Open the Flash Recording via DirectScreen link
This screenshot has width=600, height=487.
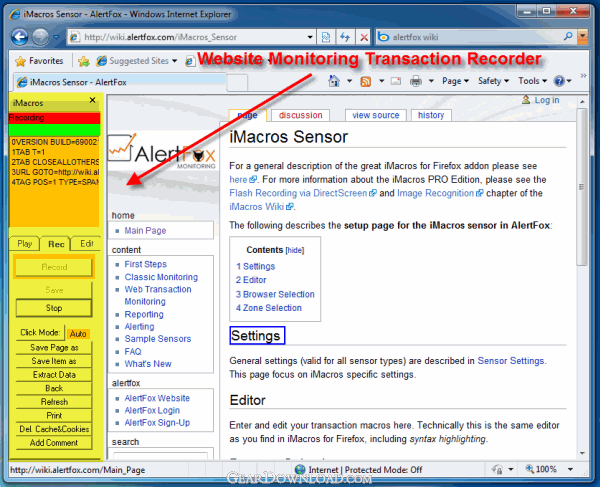(303, 193)
